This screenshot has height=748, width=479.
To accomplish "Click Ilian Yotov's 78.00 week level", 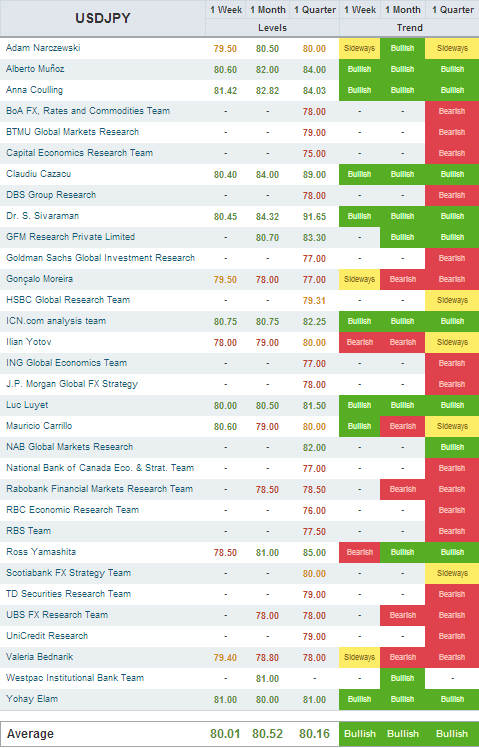I will tap(225, 343).
